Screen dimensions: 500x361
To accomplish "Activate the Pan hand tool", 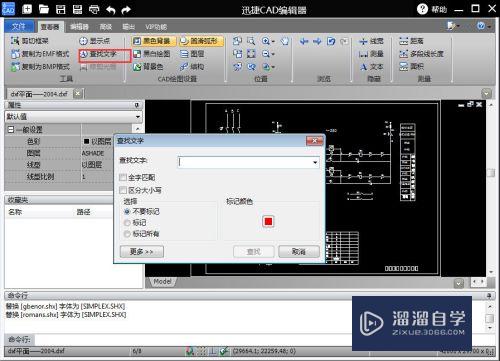I will (284, 41).
